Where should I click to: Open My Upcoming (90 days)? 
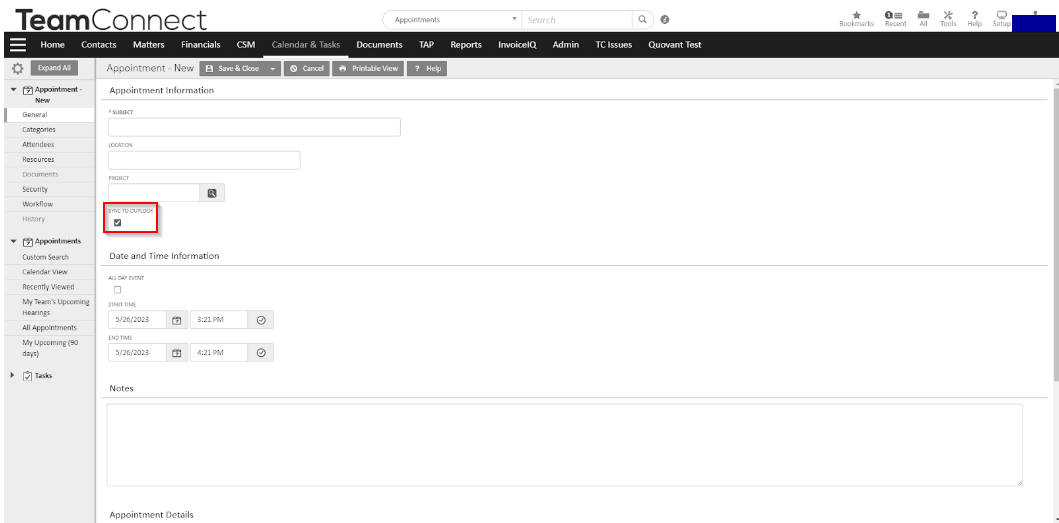click(x=50, y=348)
